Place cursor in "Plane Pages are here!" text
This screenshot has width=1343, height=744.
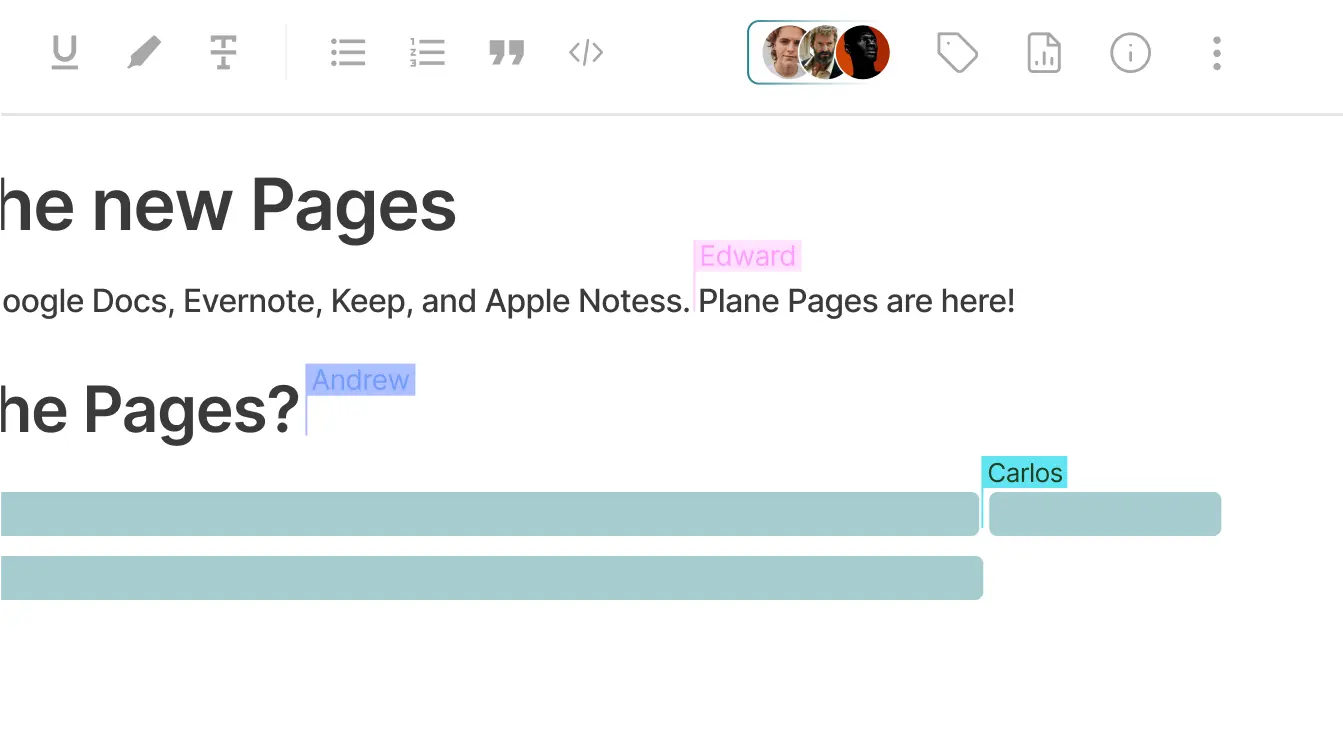[856, 301]
